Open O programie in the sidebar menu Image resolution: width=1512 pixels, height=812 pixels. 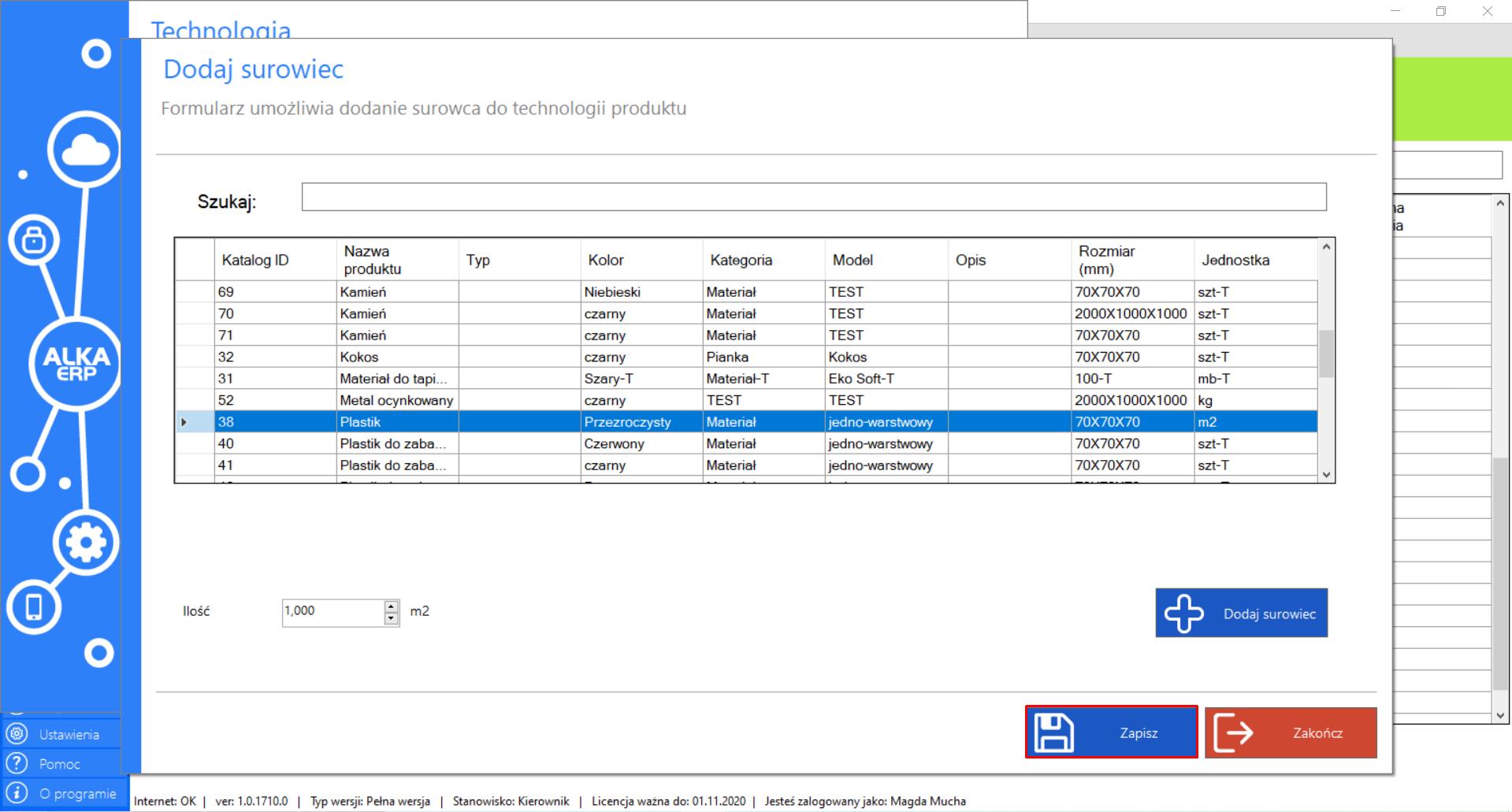point(77,794)
